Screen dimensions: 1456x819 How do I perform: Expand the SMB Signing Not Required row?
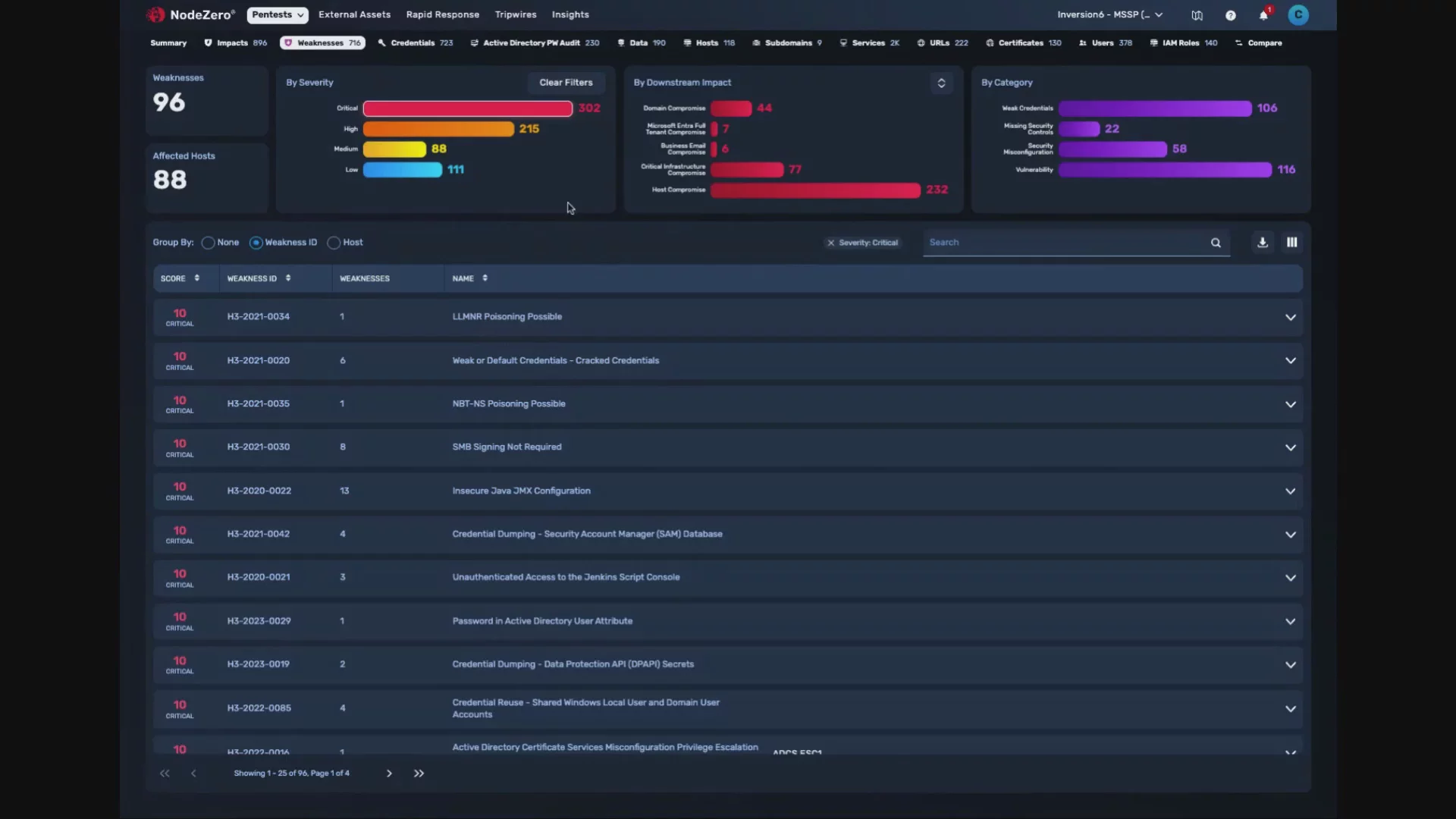(1290, 447)
